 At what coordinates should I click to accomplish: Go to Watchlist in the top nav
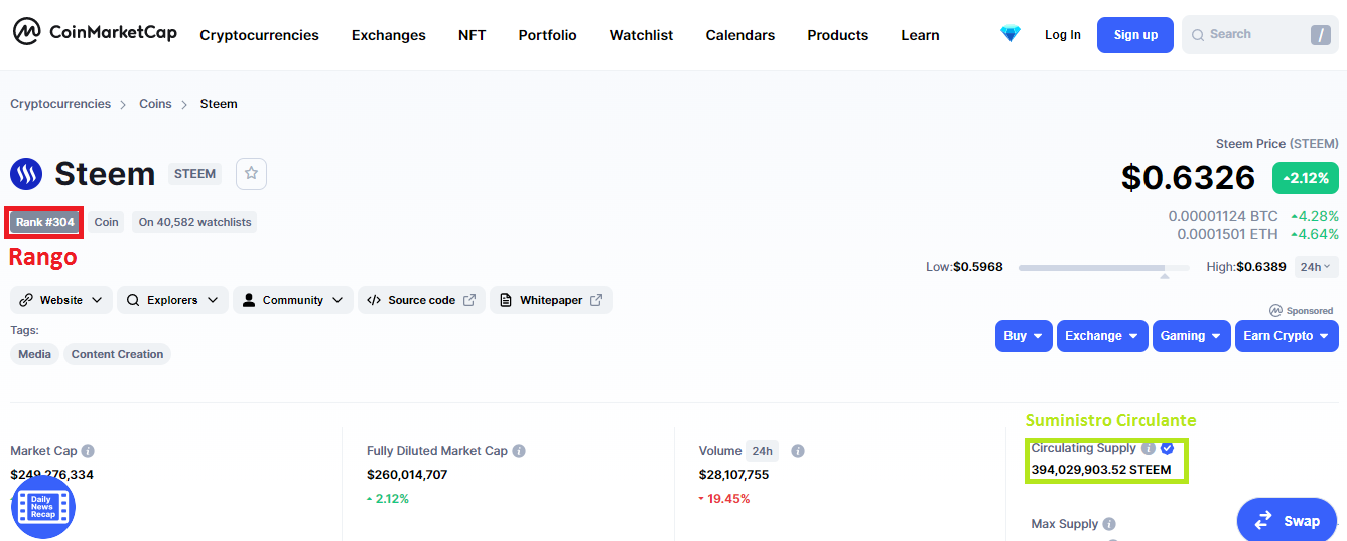pyautogui.click(x=641, y=35)
